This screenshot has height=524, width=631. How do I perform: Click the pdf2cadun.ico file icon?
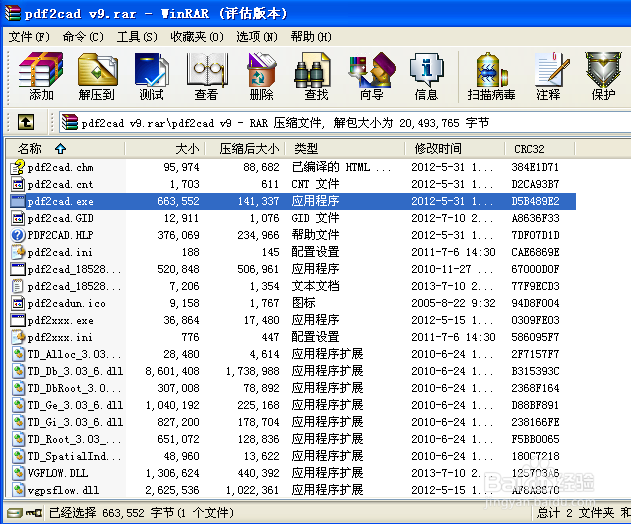[18, 303]
